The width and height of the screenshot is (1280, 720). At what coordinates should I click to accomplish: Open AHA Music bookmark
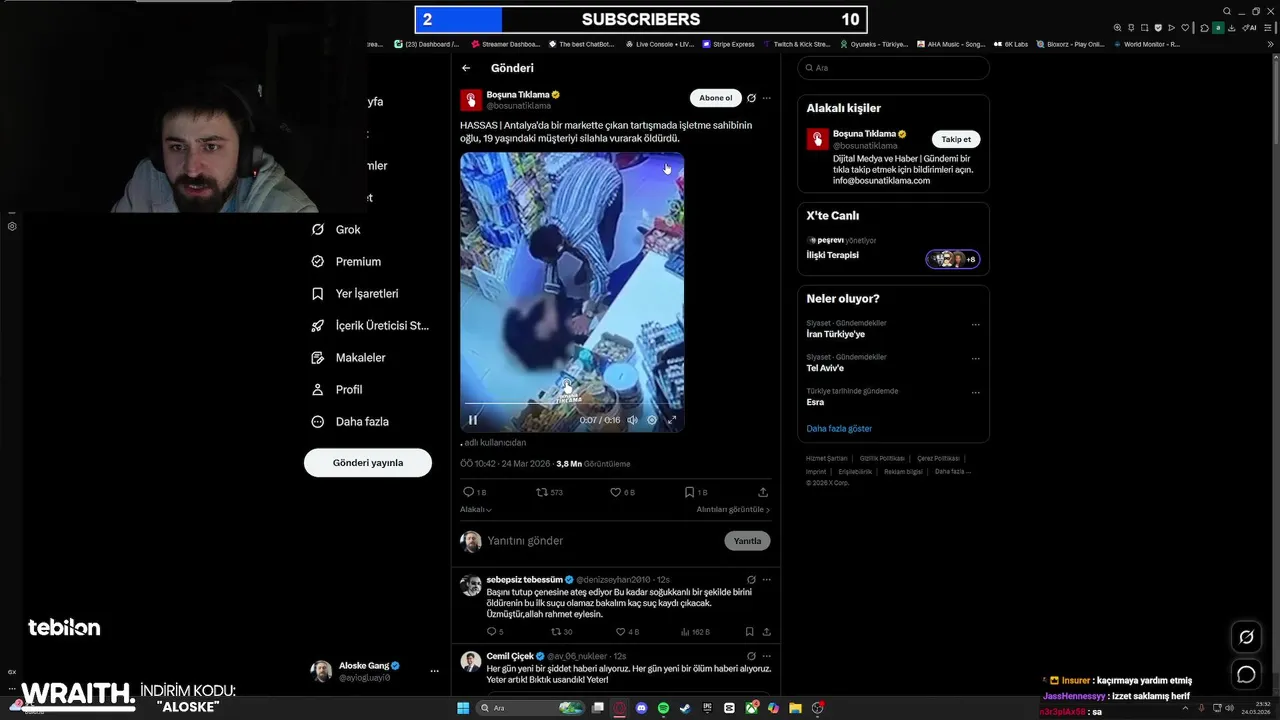(x=951, y=44)
